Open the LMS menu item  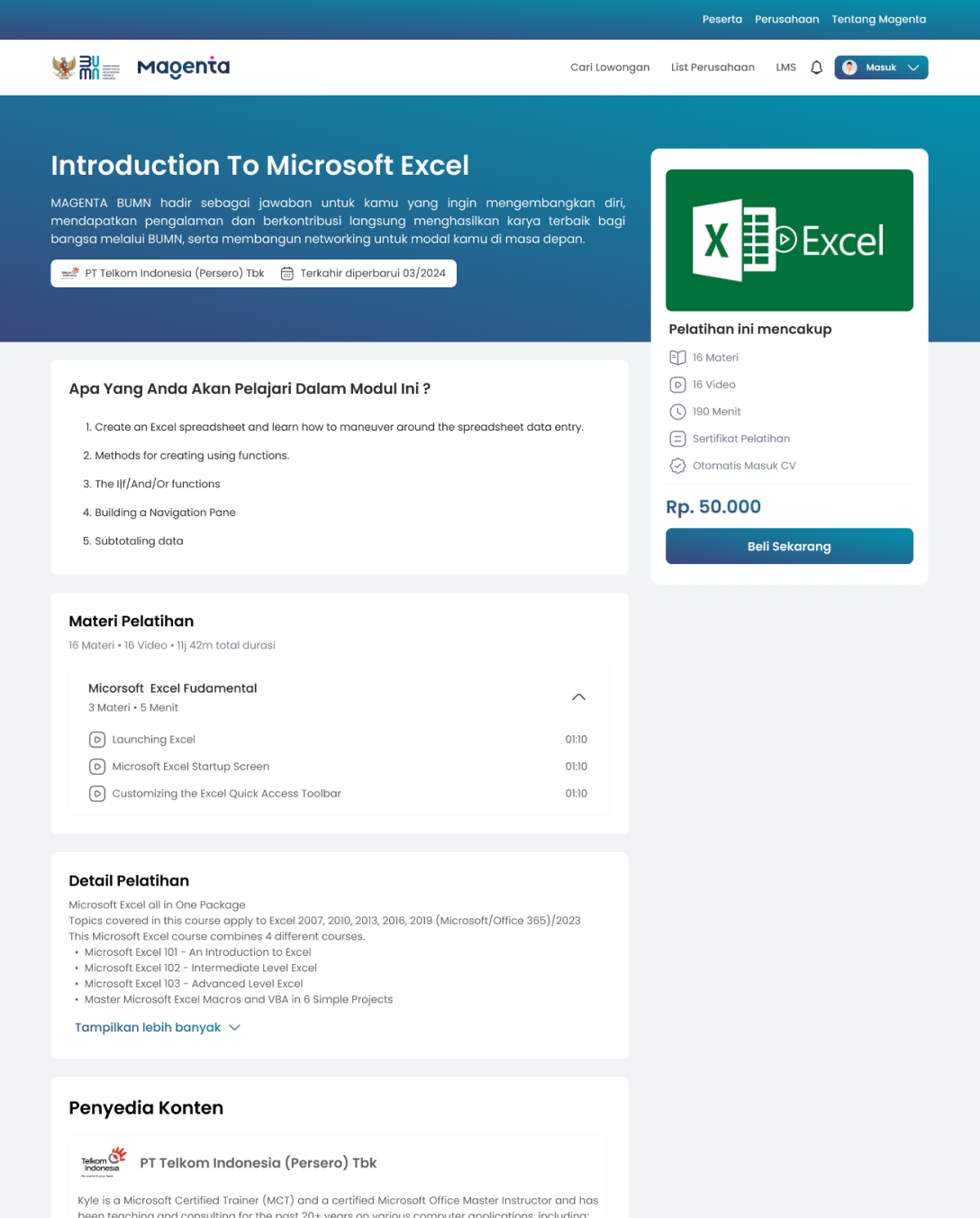tap(786, 68)
